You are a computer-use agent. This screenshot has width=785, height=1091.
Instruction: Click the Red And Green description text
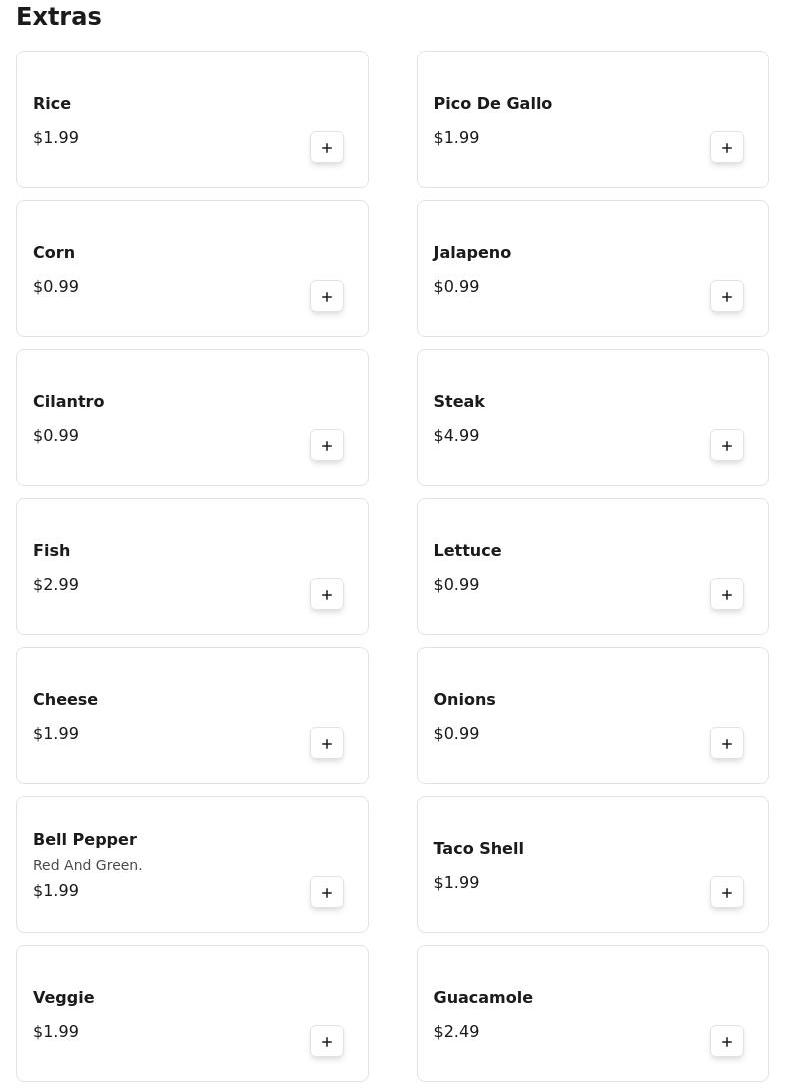click(x=88, y=865)
